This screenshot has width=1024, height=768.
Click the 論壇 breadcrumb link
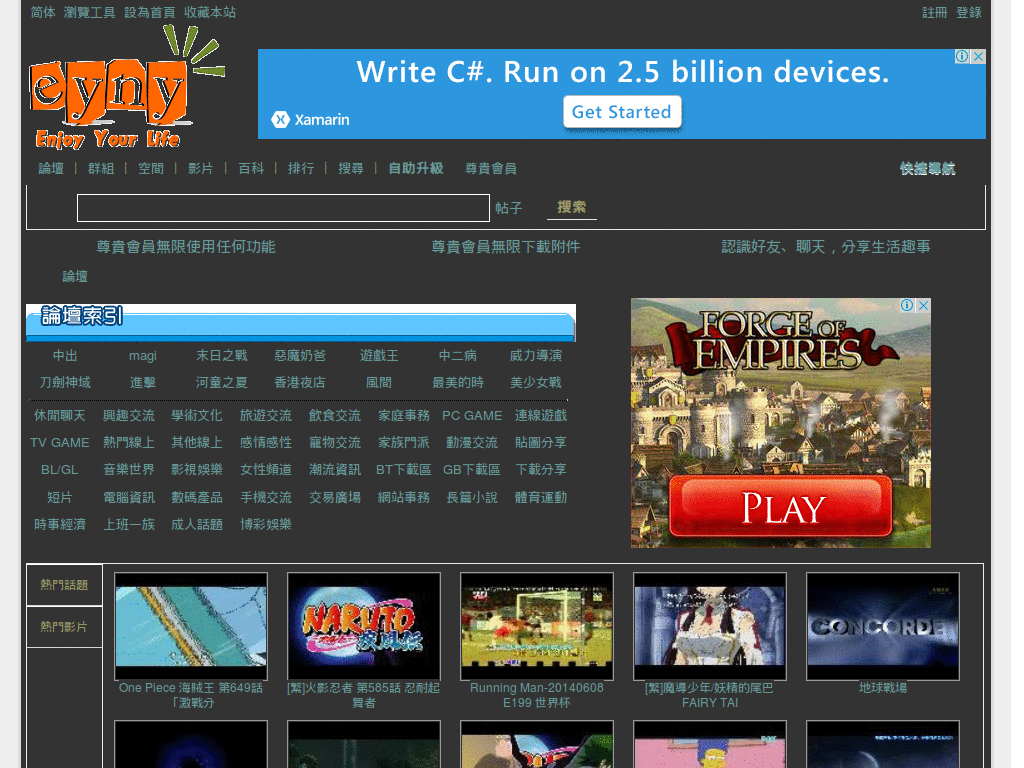pyautogui.click(x=75, y=276)
